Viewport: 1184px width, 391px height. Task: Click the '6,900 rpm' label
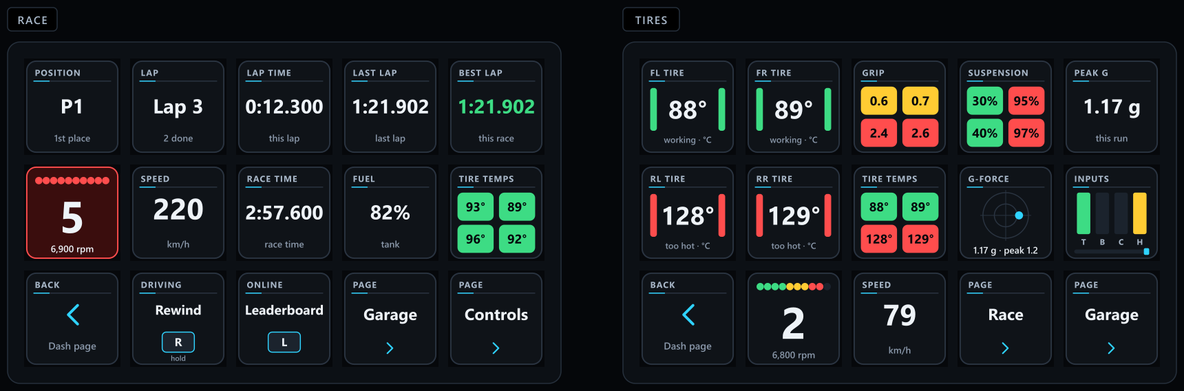click(x=72, y=249)
